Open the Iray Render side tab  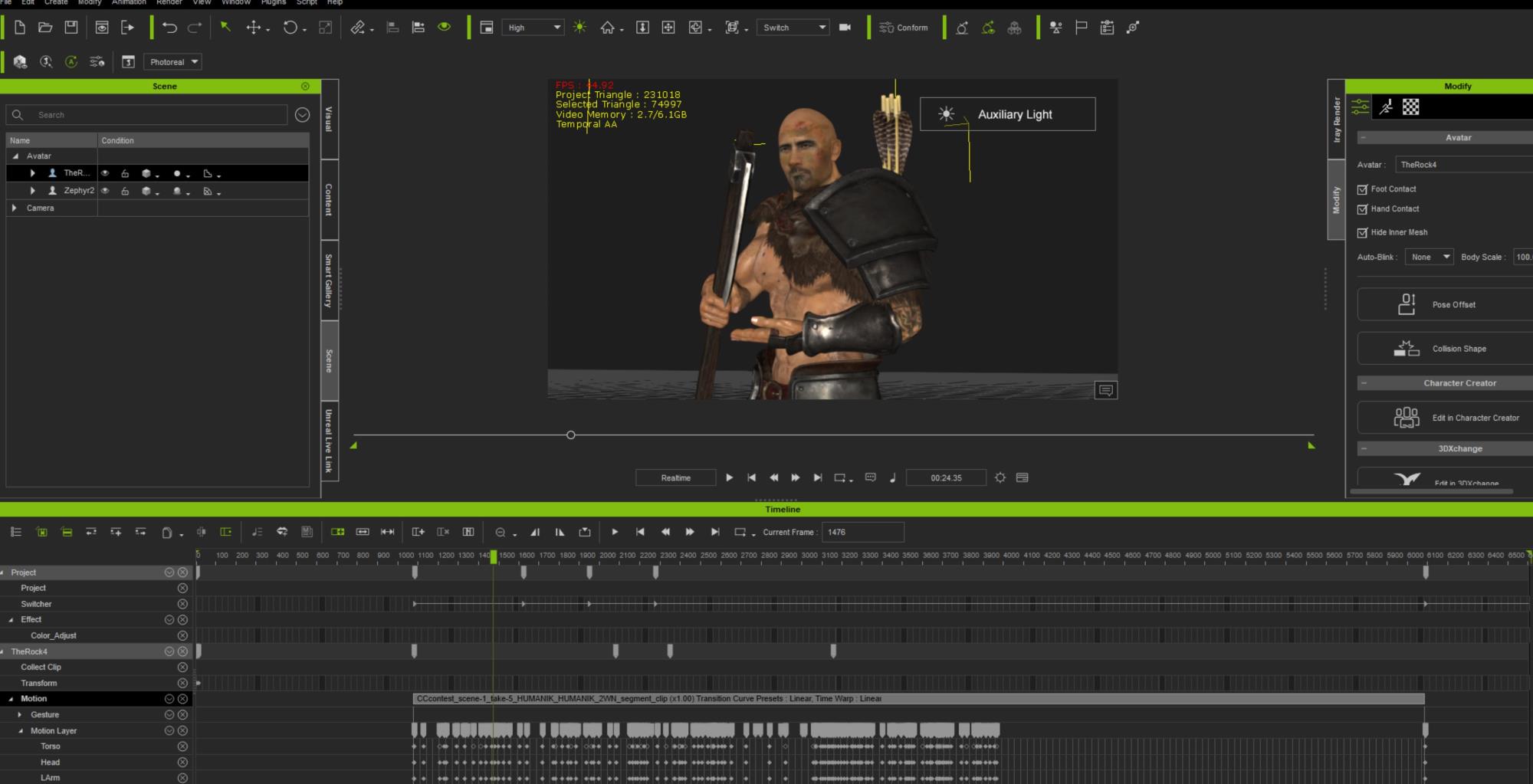1336,119
